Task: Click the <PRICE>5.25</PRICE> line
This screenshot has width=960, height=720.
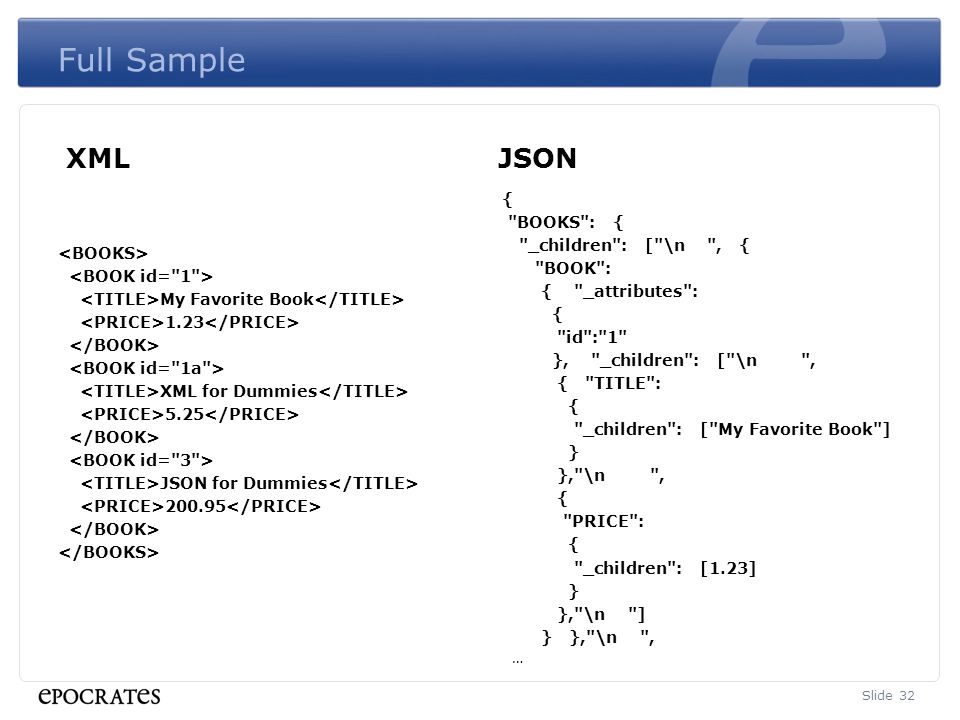Action: 190,414
